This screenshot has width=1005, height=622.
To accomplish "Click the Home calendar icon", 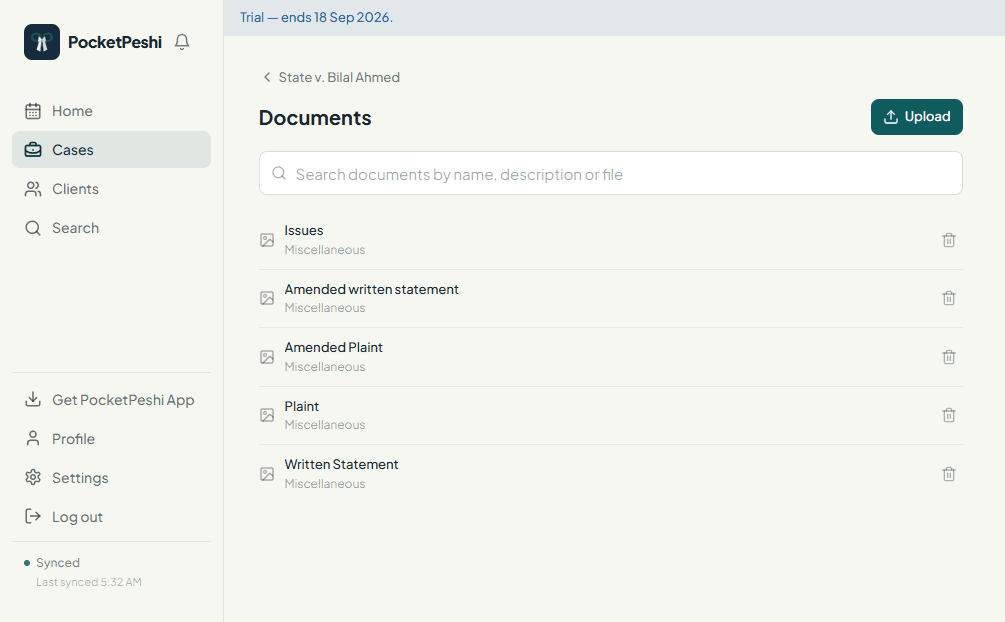I will [33, 111].
